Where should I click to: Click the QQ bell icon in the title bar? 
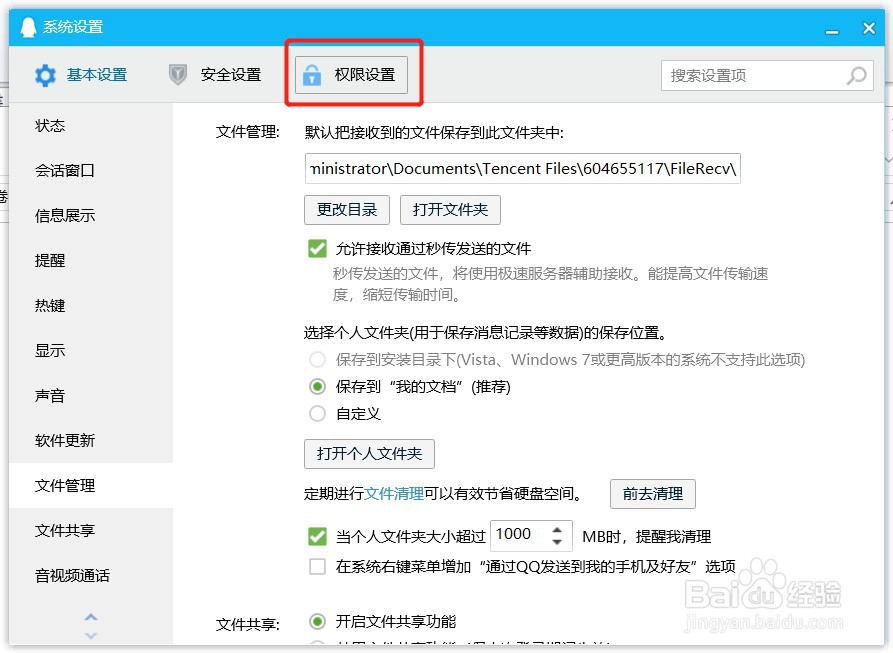coord(29,27)
